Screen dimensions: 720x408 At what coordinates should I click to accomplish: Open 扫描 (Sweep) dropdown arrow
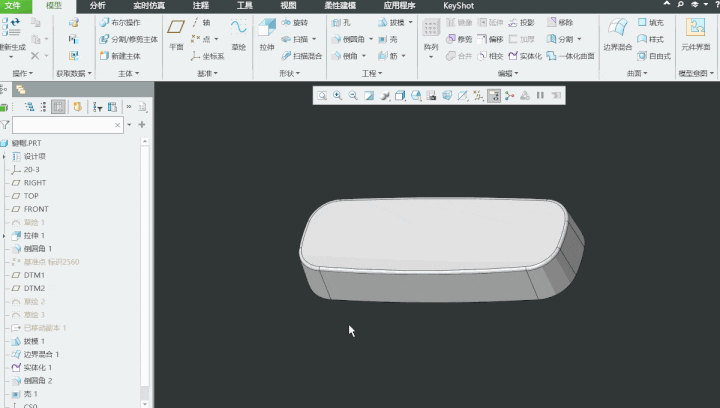tap(314, 39)
